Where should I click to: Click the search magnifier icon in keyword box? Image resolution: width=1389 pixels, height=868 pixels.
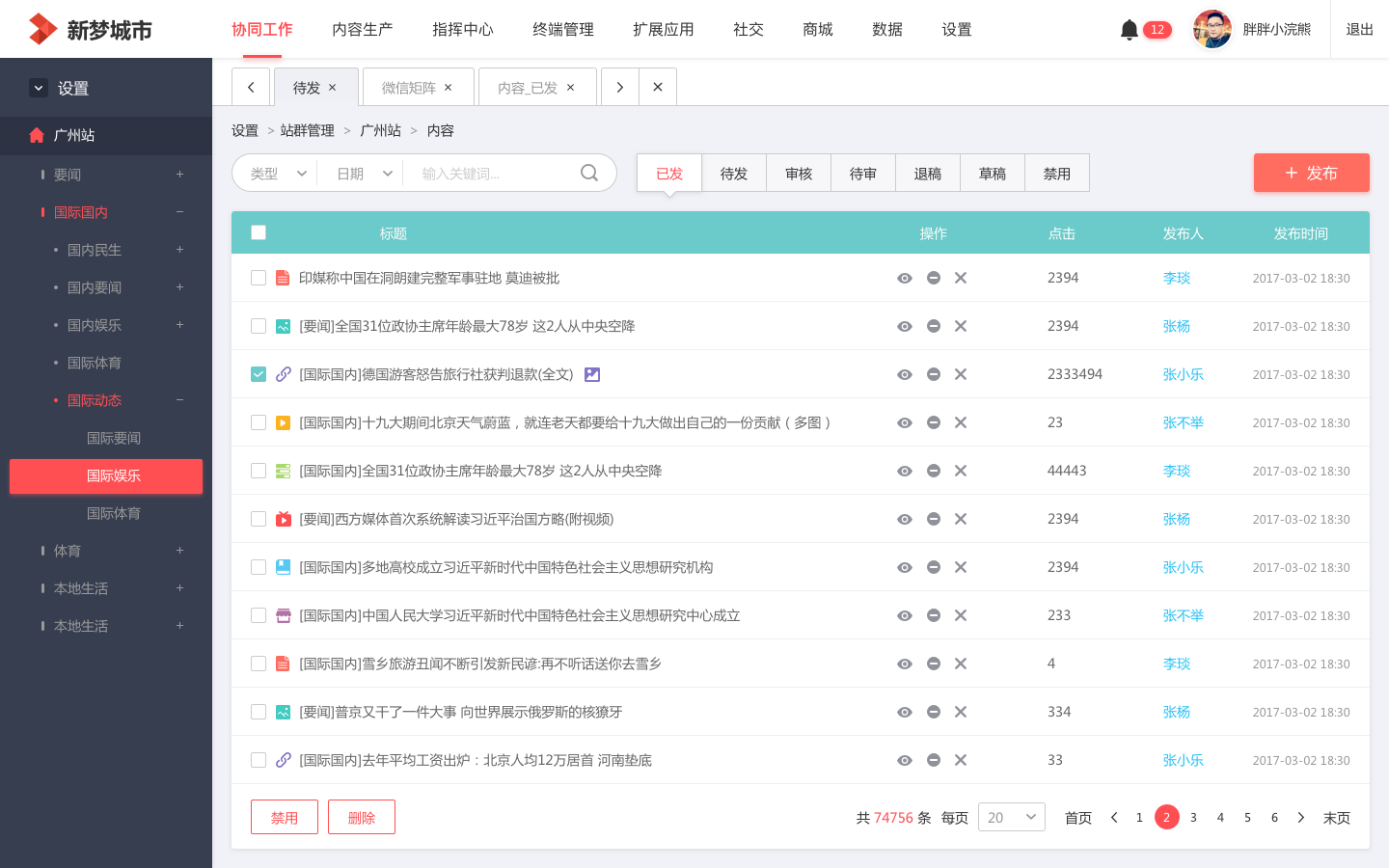[589, 174]
